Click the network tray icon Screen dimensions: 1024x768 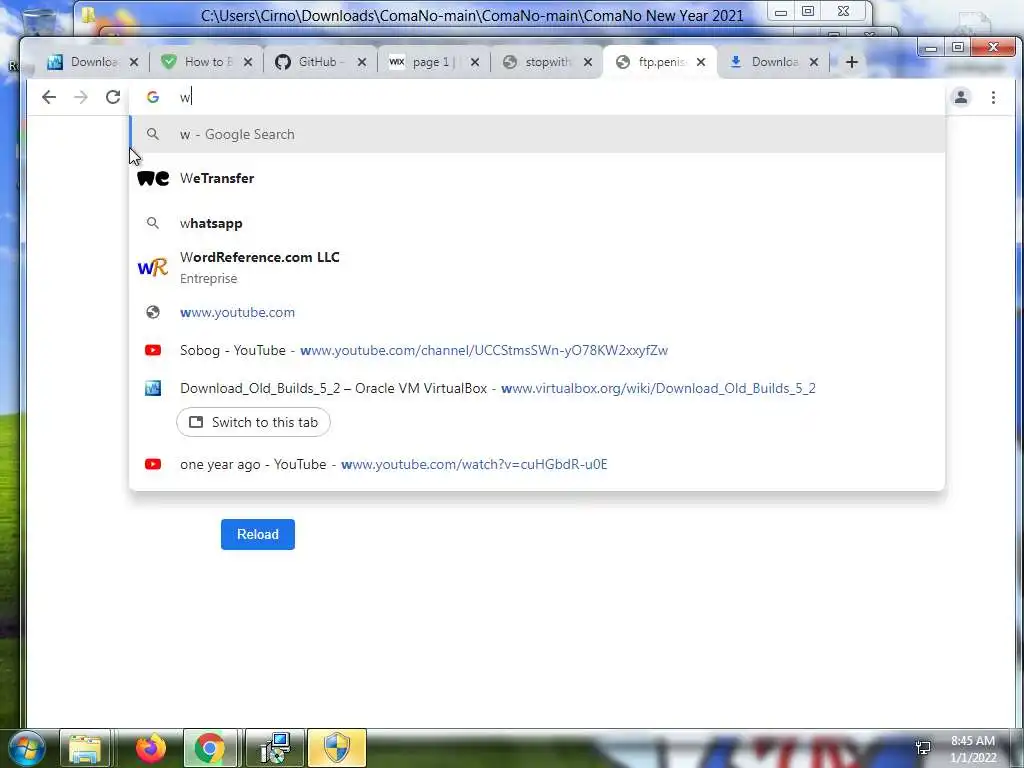point(923,748)
